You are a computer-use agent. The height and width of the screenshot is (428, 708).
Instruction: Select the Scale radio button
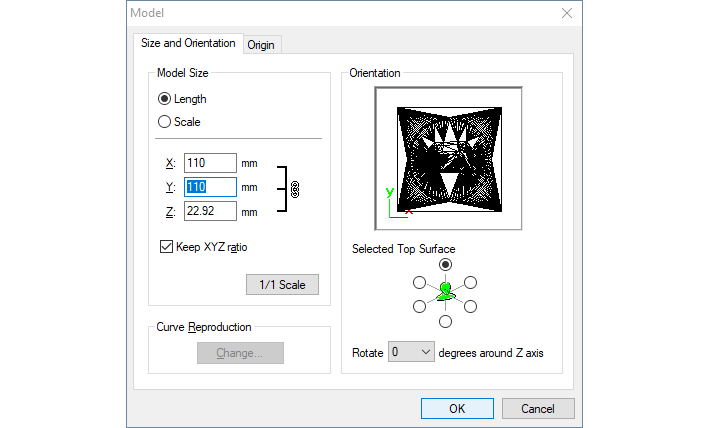(164, 122)
